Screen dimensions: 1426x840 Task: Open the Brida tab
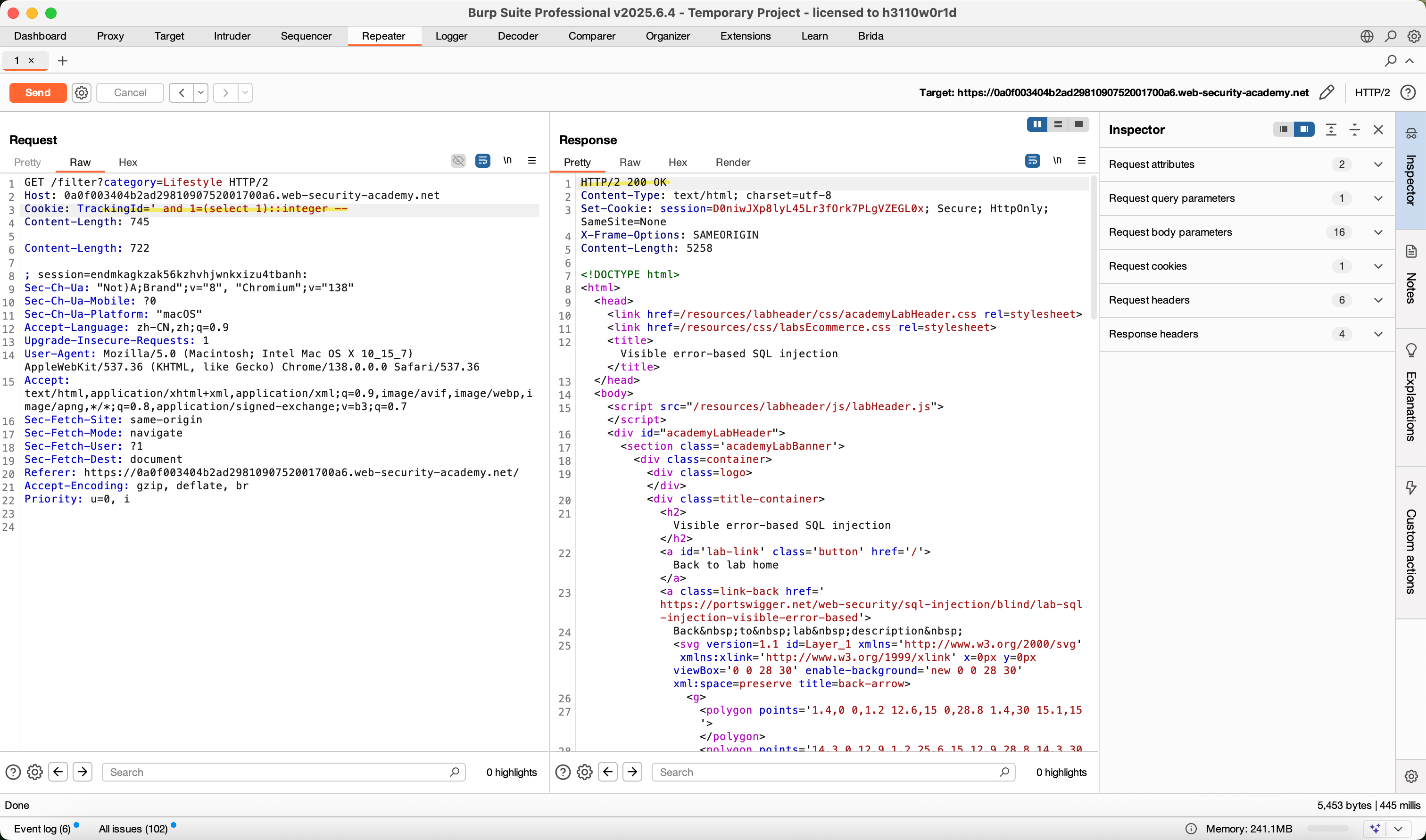871,36
